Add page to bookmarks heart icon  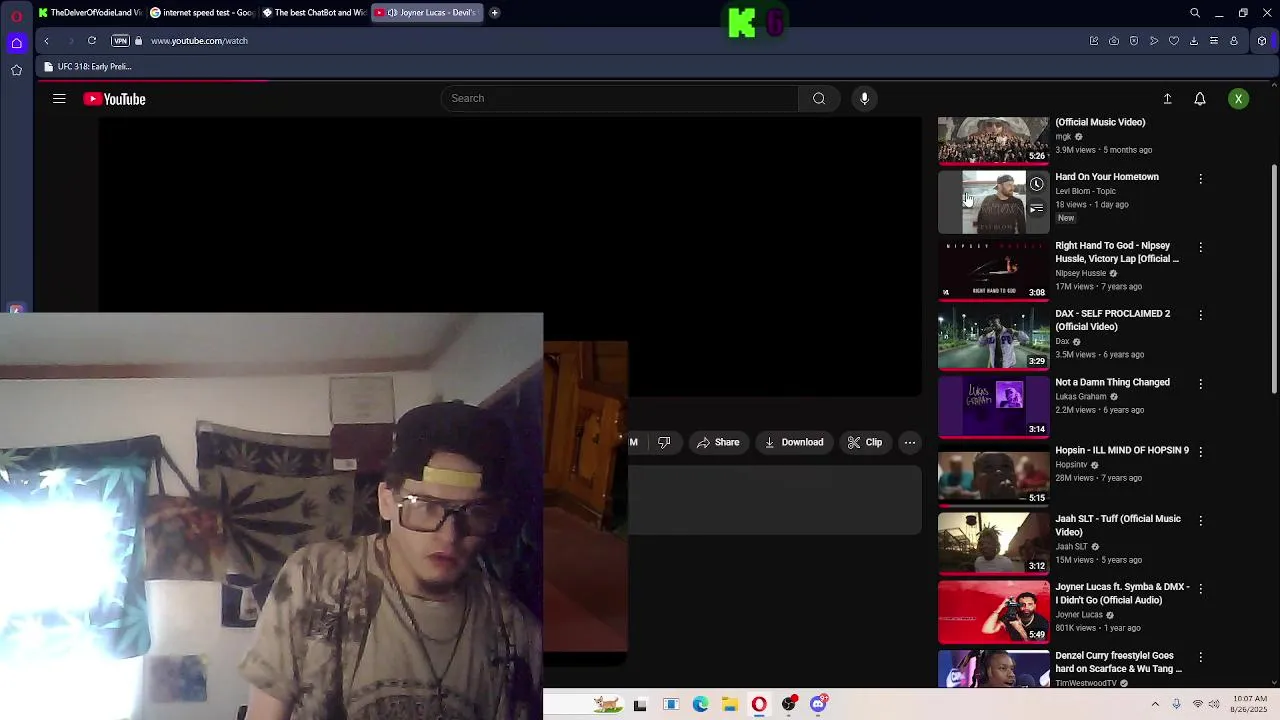[x=1174, y=41]
